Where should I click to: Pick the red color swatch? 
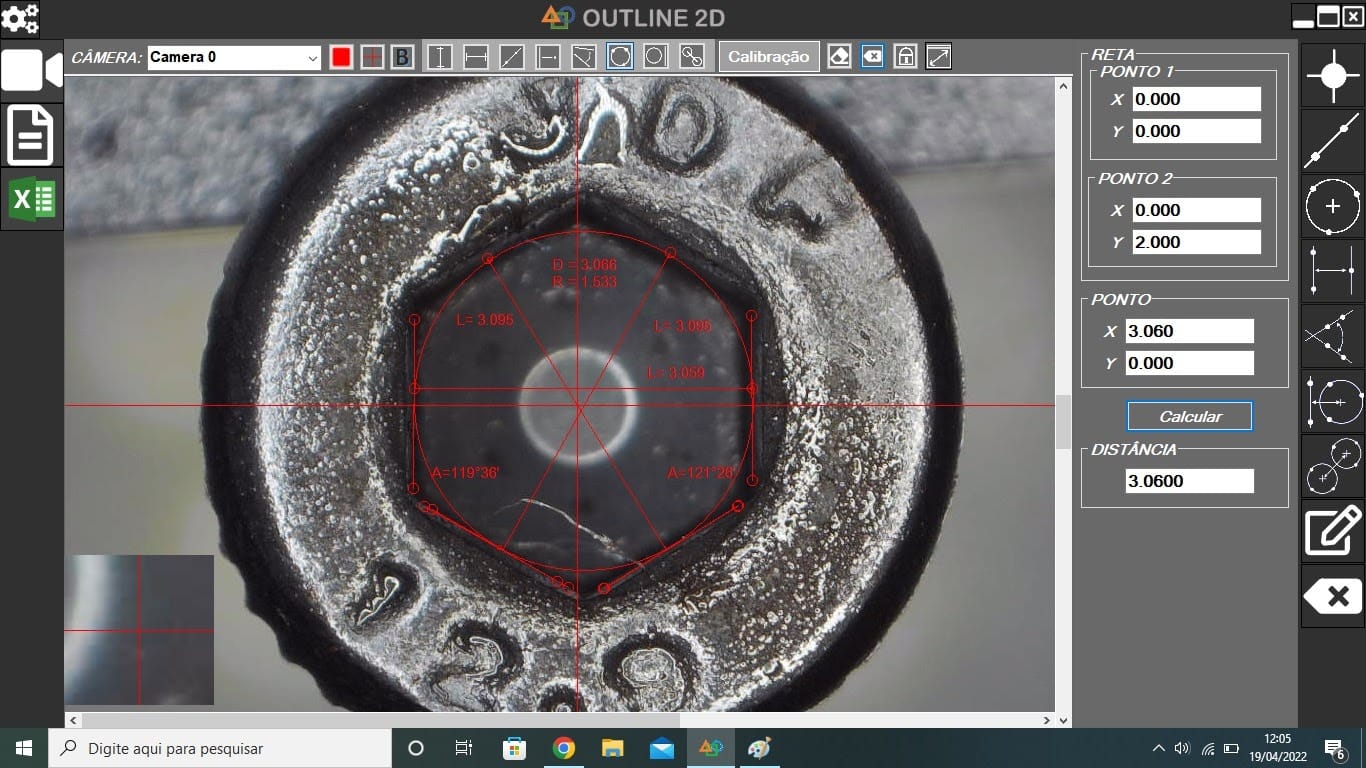click(x=341, y=57)
